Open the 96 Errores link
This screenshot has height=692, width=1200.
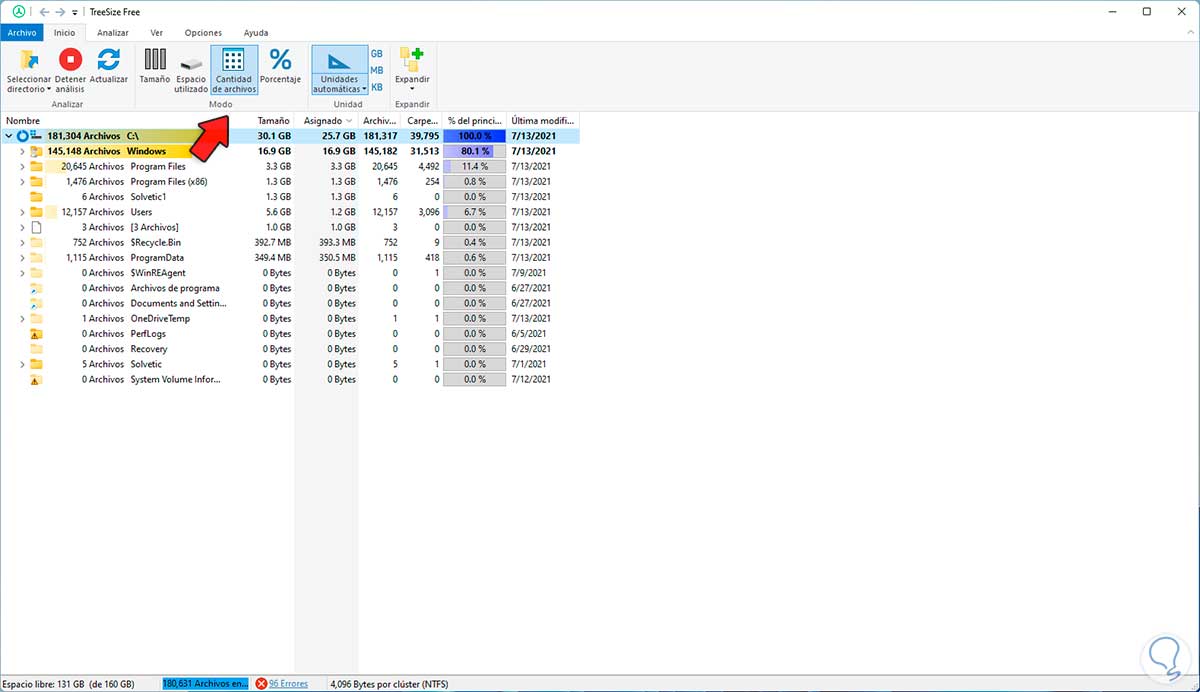pyautogui.click(x=288, y=684)
